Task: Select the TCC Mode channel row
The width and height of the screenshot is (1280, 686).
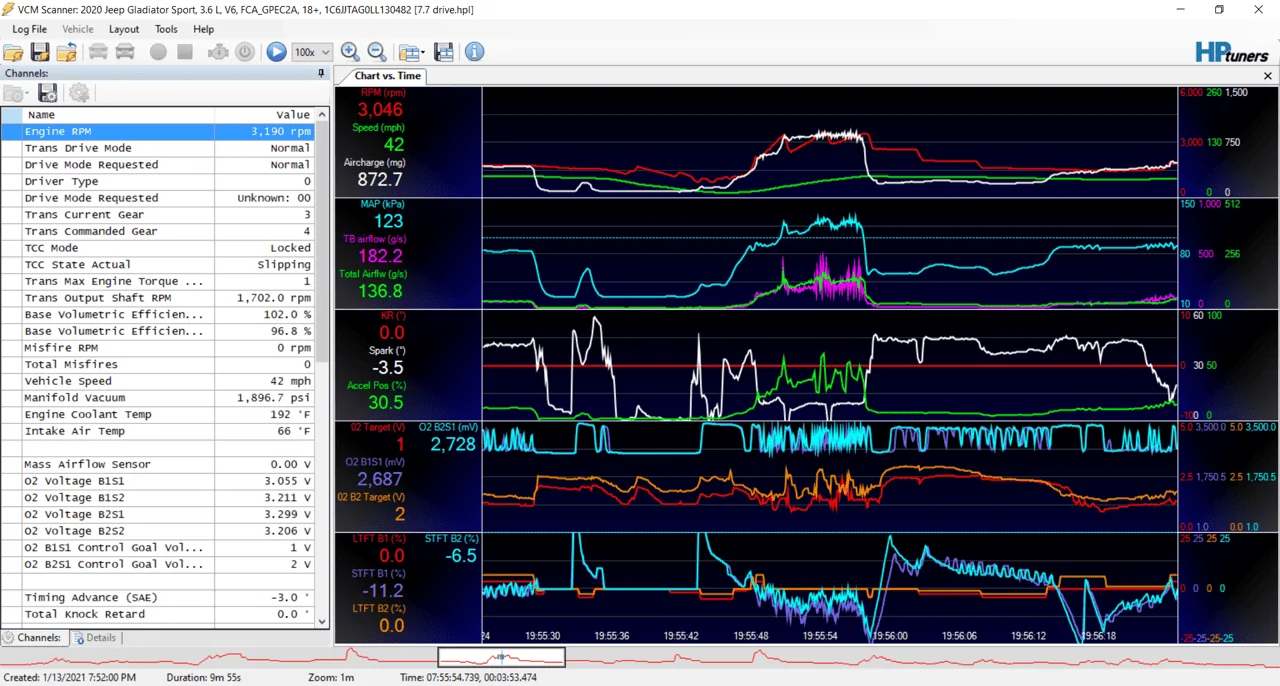Action: click(x=158, y=248)
